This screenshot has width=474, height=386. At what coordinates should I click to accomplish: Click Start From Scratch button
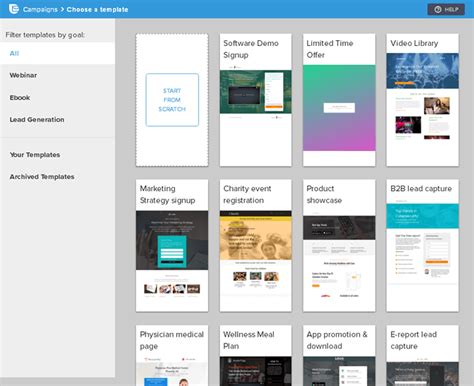(x=172, y=100)
